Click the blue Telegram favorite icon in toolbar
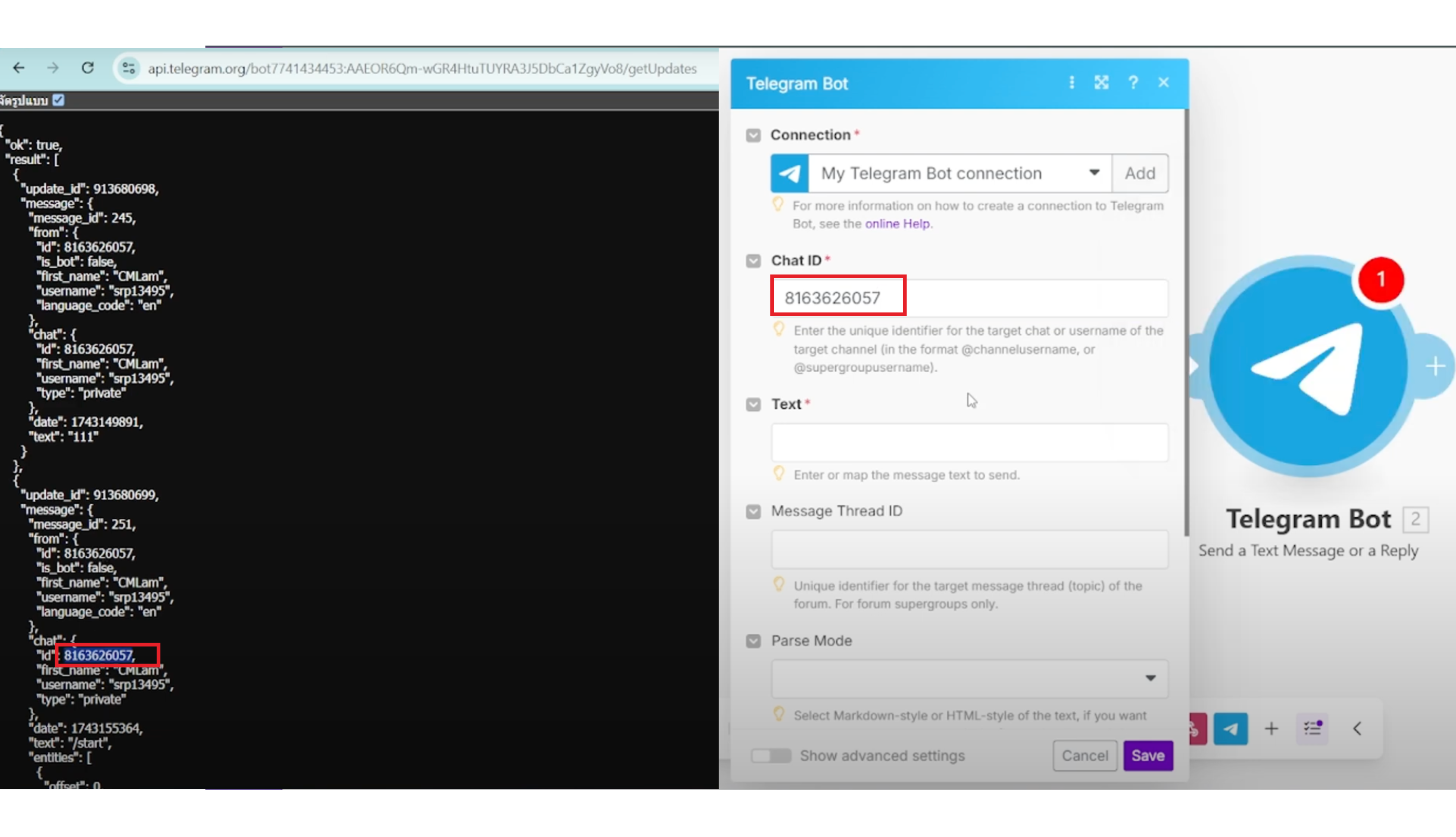 (x=1231, y=729)
